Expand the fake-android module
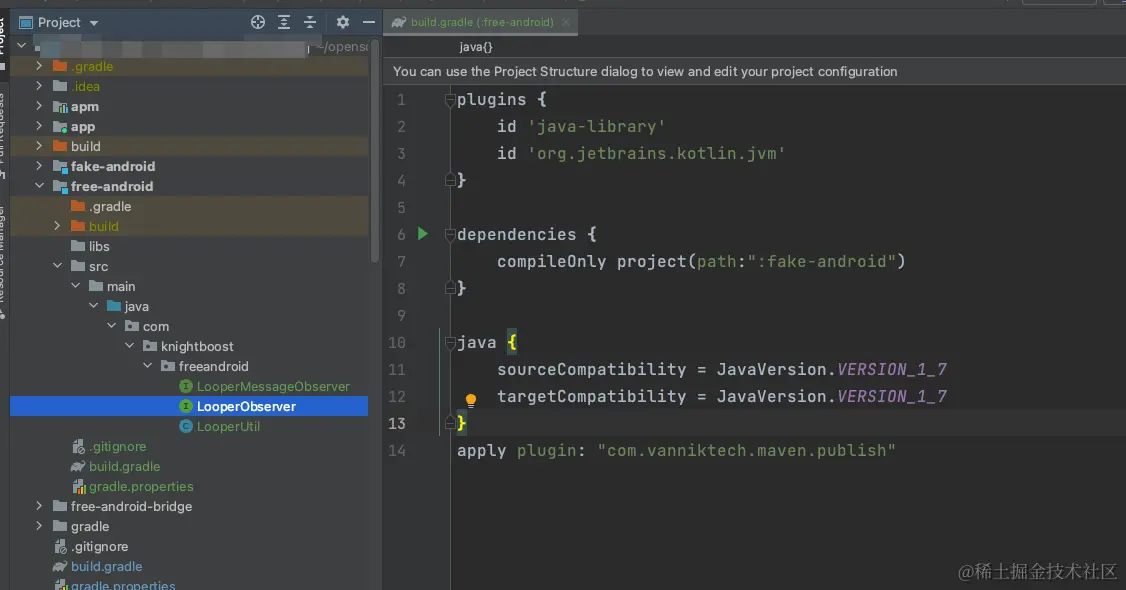 (39, 166)
